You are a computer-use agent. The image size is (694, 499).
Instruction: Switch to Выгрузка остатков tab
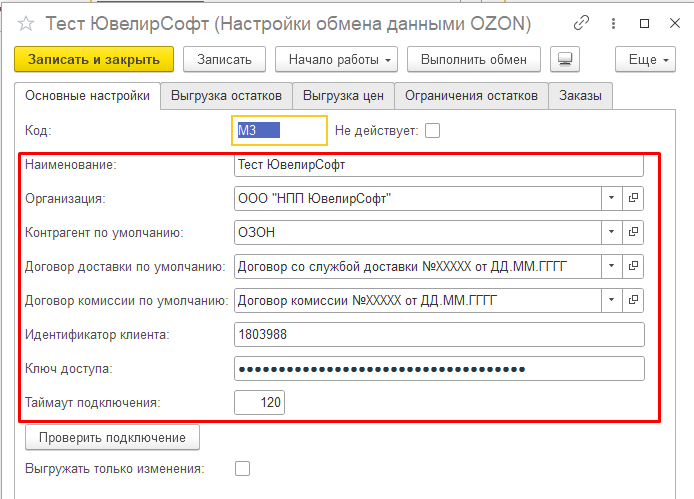[x=226, y=96]
